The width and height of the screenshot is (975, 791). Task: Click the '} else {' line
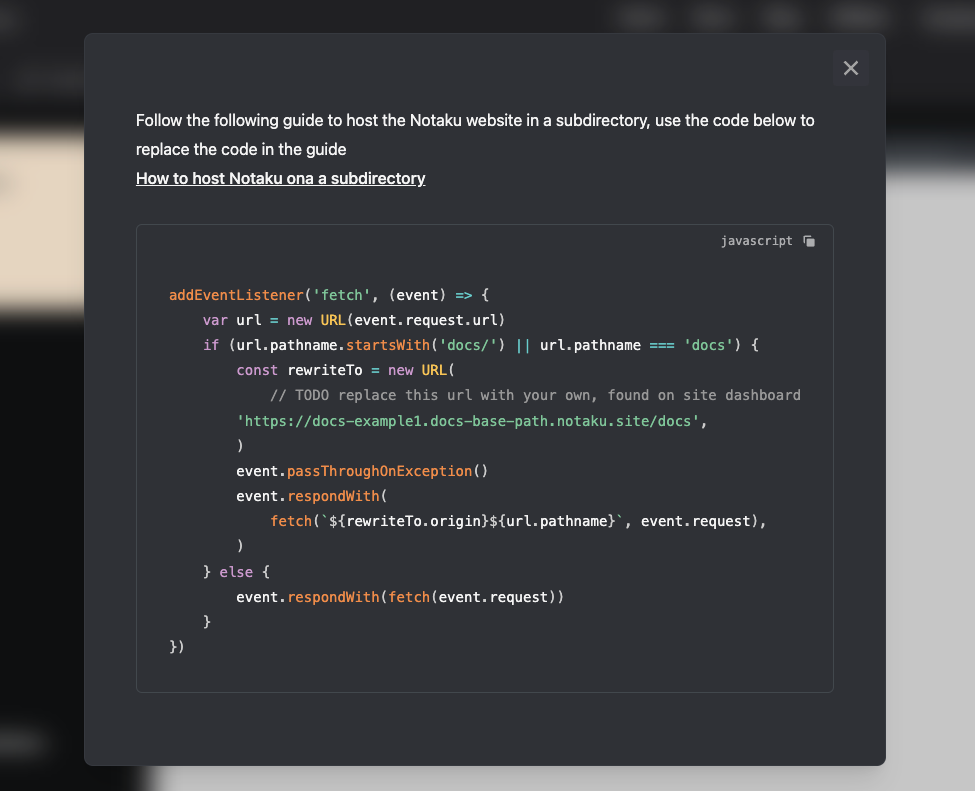coord(236,572)
